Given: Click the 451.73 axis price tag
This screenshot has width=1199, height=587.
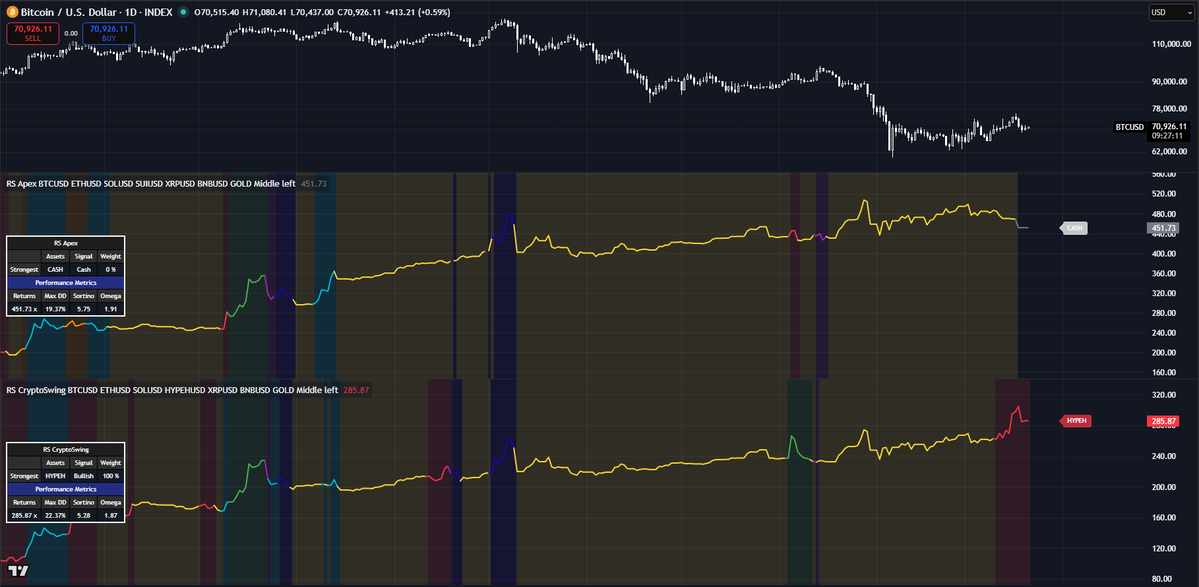Looking at the screenshot, I should point(1162,228).
